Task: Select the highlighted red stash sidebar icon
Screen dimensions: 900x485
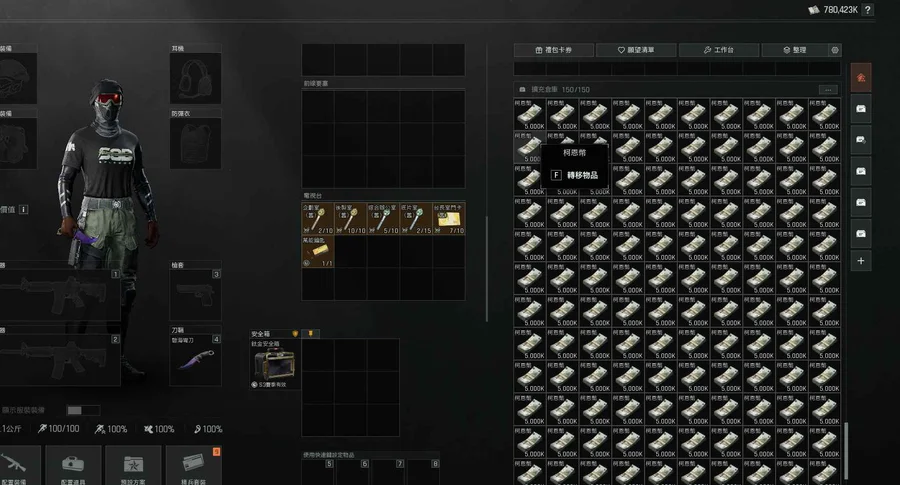Action: click(x=860, y=77)
